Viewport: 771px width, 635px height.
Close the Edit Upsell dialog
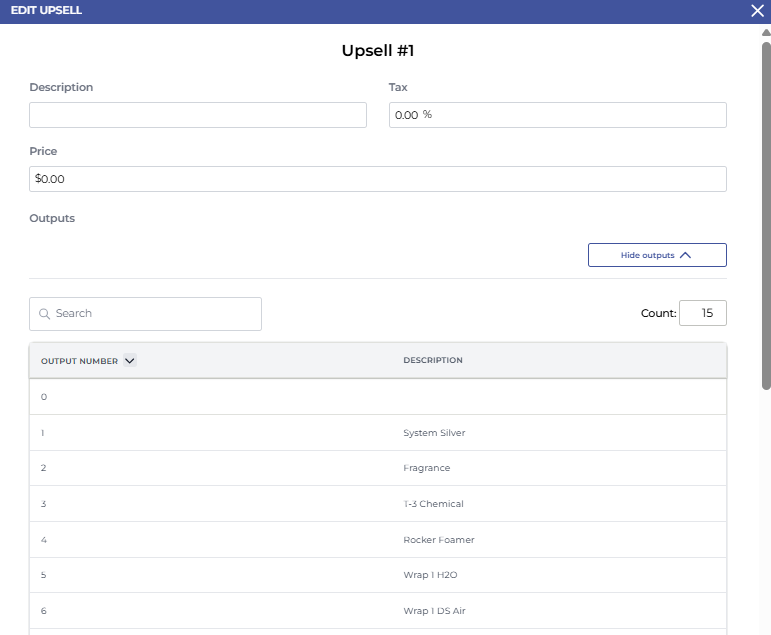[x=757, y=10]
